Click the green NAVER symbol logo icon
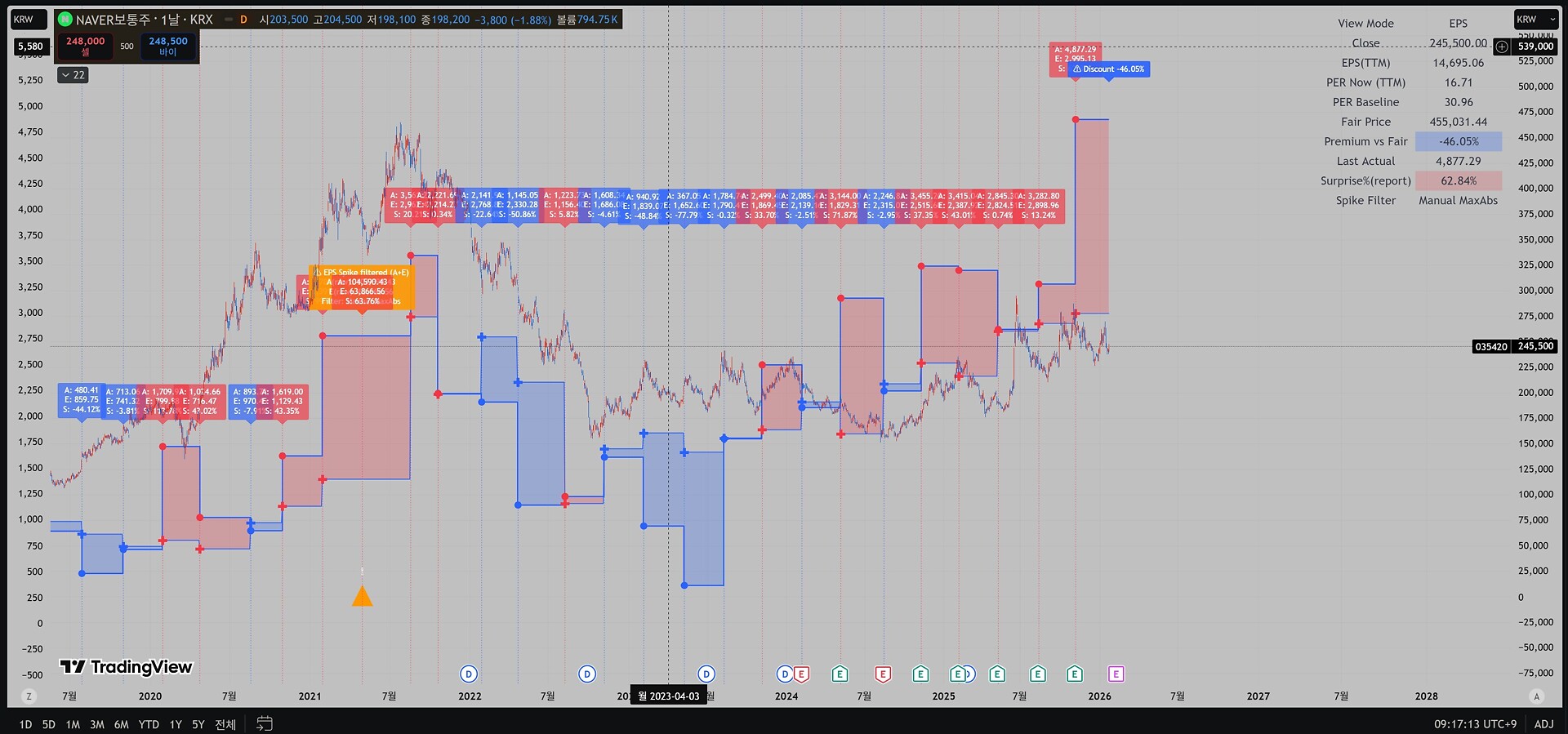 65,20
